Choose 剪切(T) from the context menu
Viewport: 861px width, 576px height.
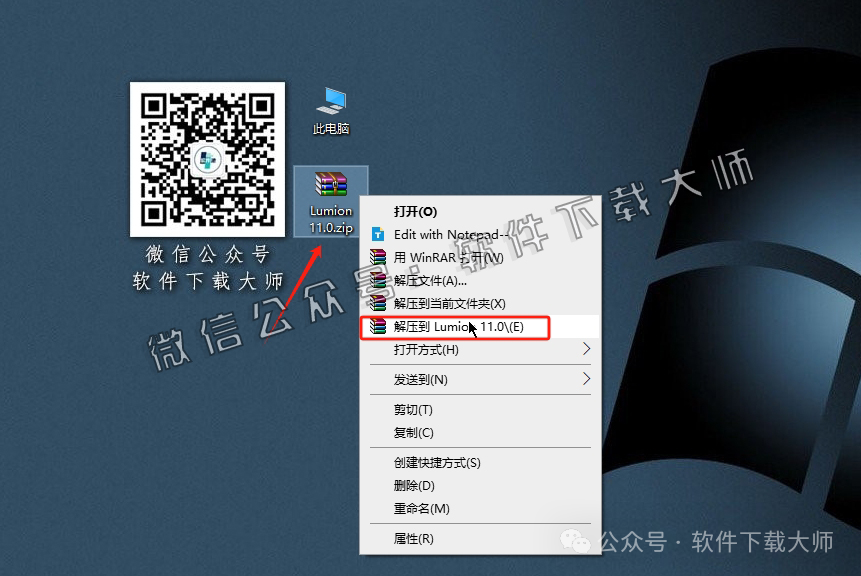[x=480, y=410]
